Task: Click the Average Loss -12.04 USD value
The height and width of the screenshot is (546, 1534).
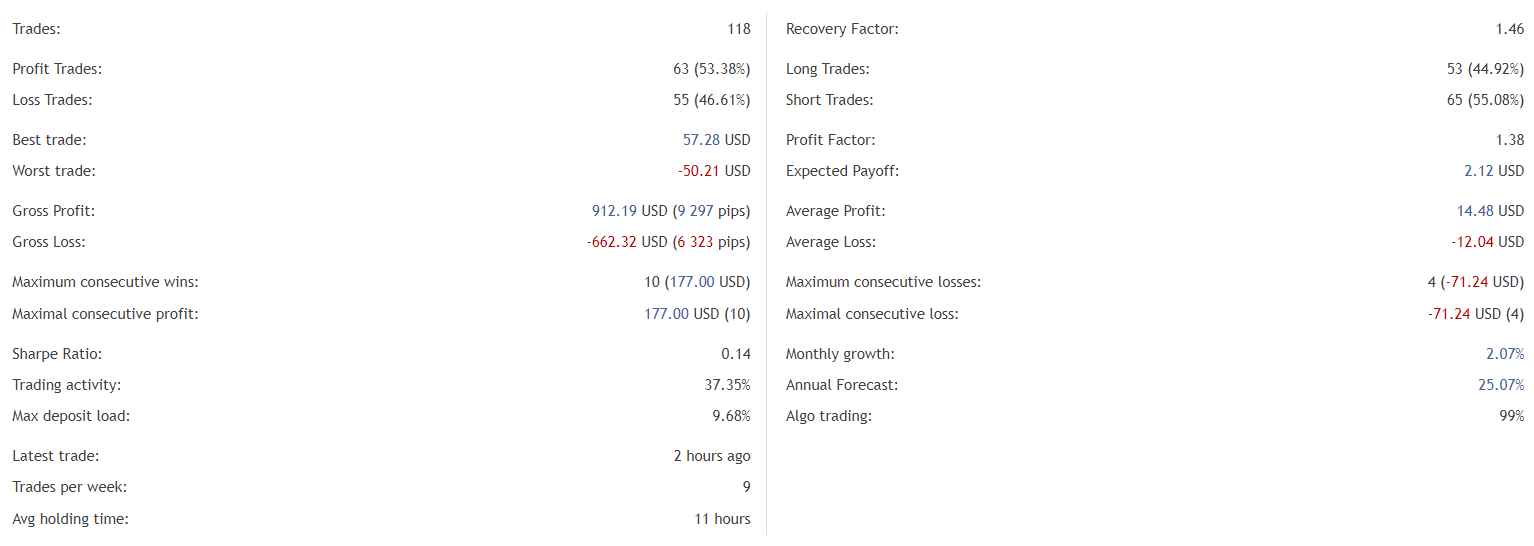Action: coord(1488,242)
